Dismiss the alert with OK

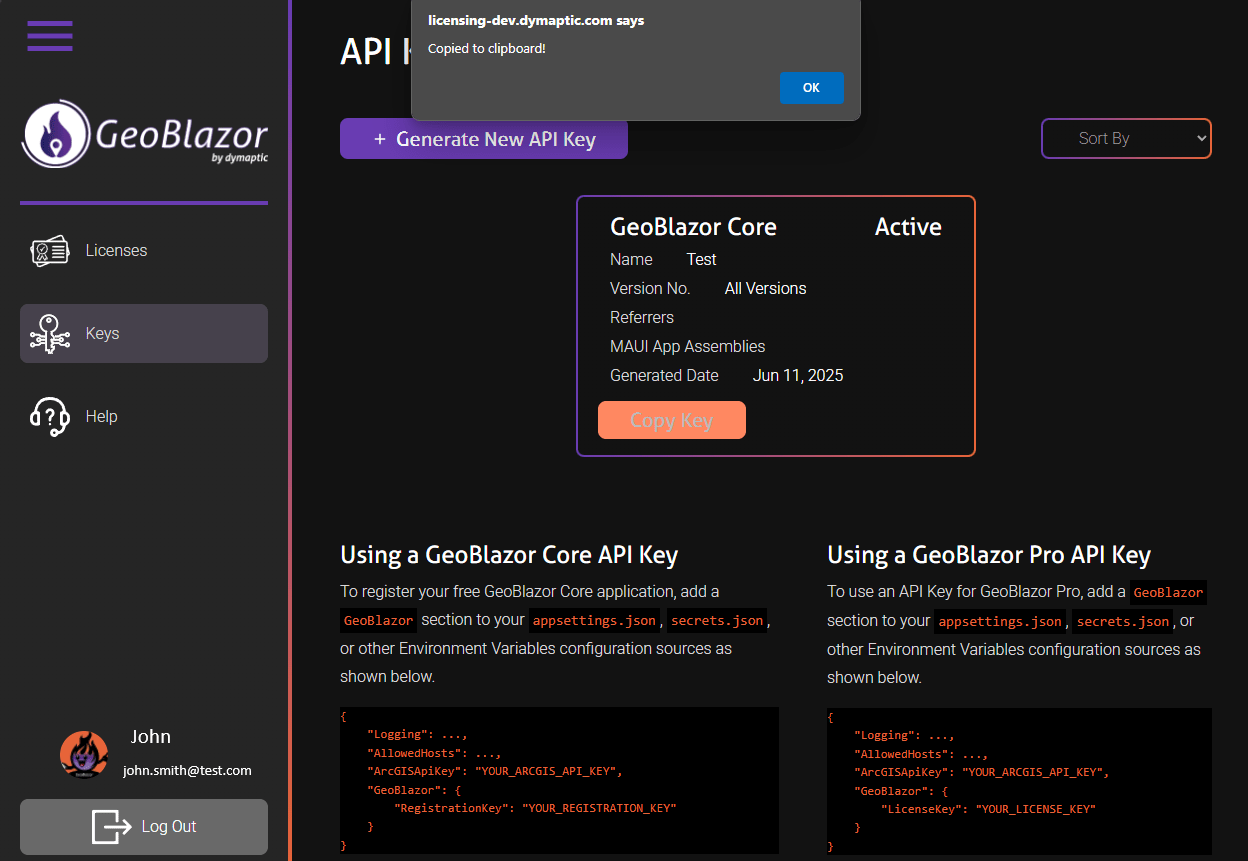811,88
